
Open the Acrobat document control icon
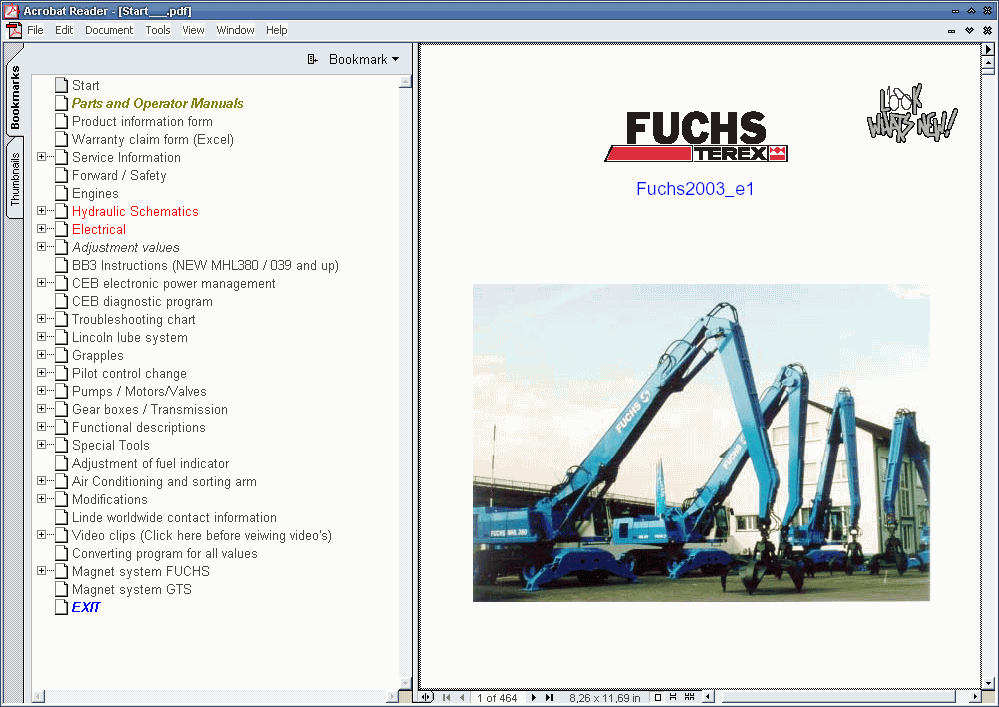pyautogui.click(x=14, y=30)
